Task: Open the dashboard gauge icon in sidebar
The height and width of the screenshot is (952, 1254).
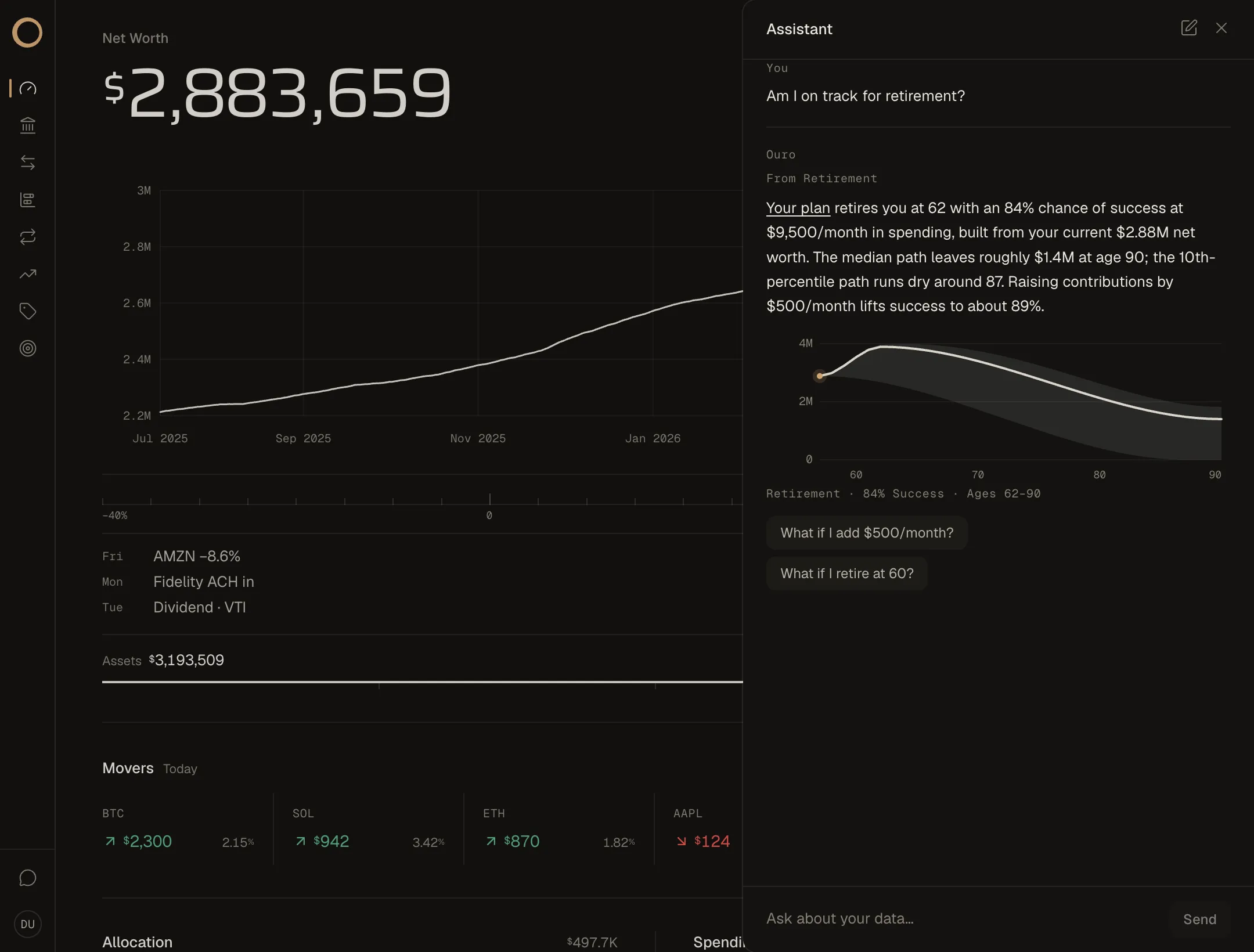Action: click(x=28, y=88)
